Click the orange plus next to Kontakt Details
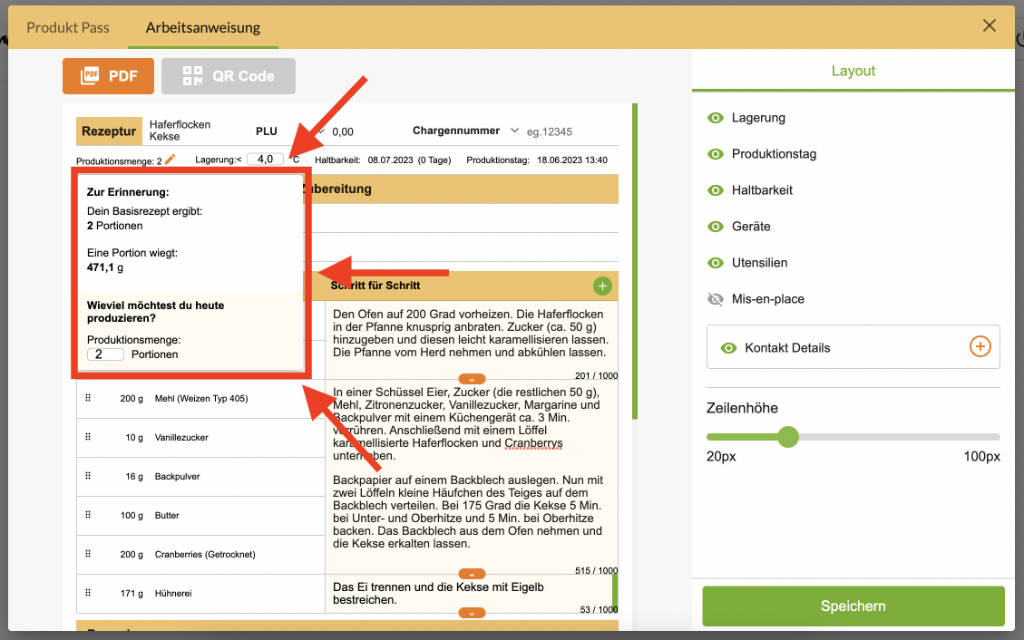 (x=980, y=347)
